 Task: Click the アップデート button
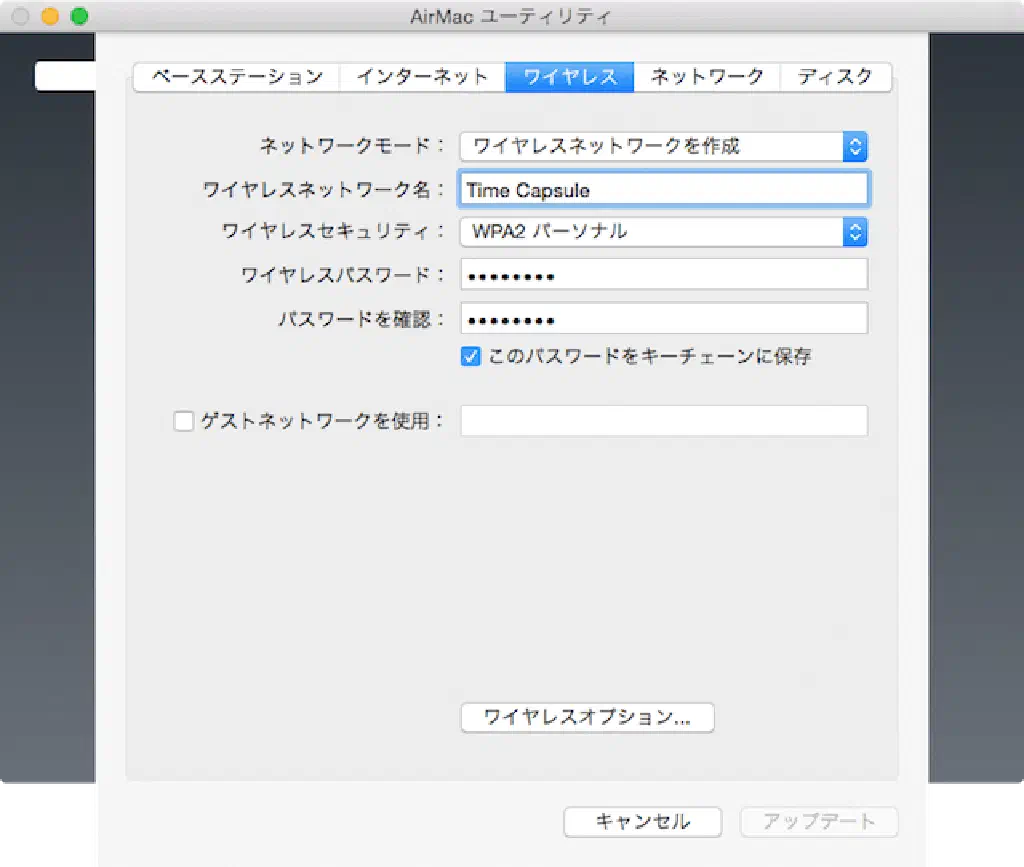pyautogui.click(x=818, y=822)
